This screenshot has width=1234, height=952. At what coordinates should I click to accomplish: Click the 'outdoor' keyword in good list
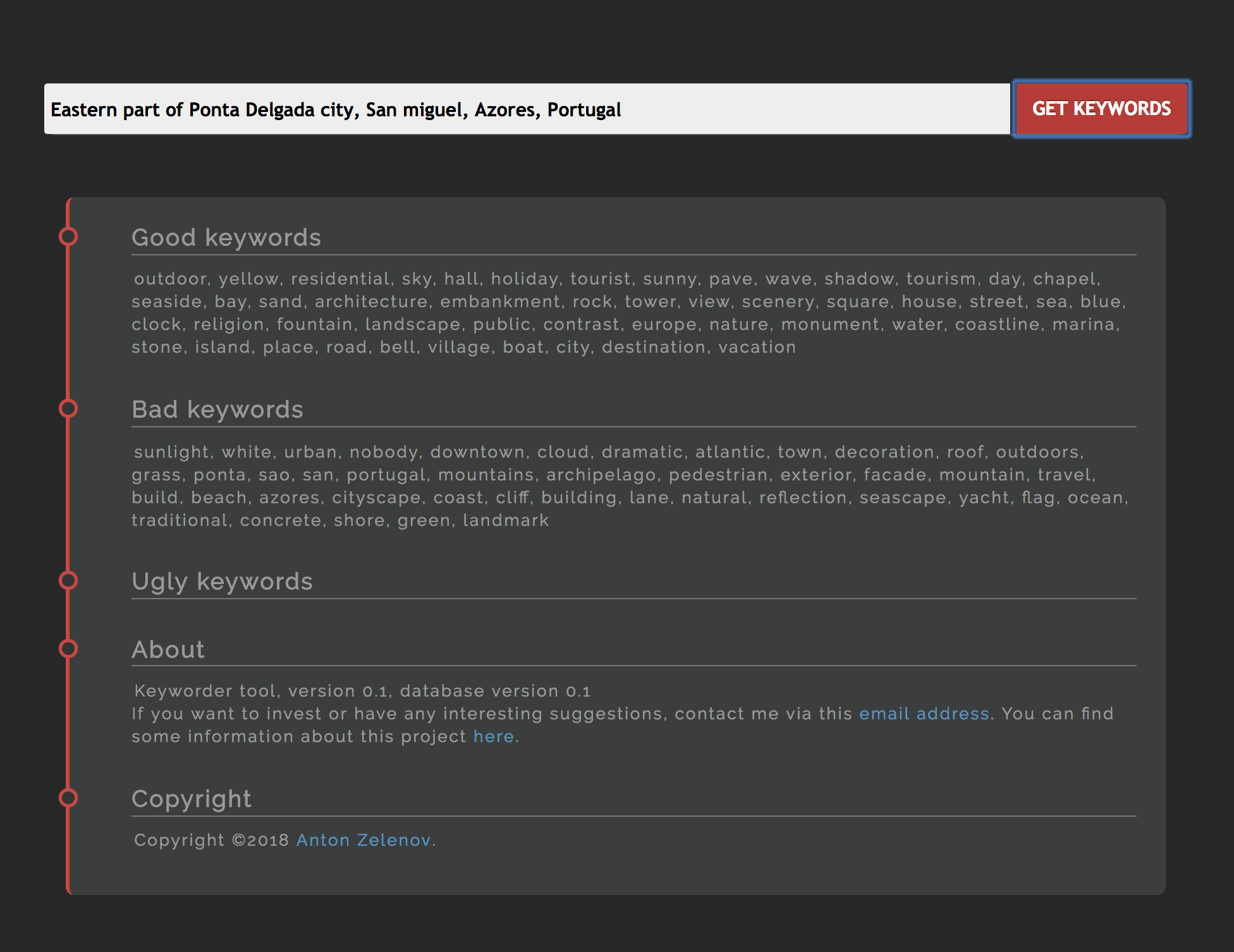pyautogui.click(x=171, y=279)
